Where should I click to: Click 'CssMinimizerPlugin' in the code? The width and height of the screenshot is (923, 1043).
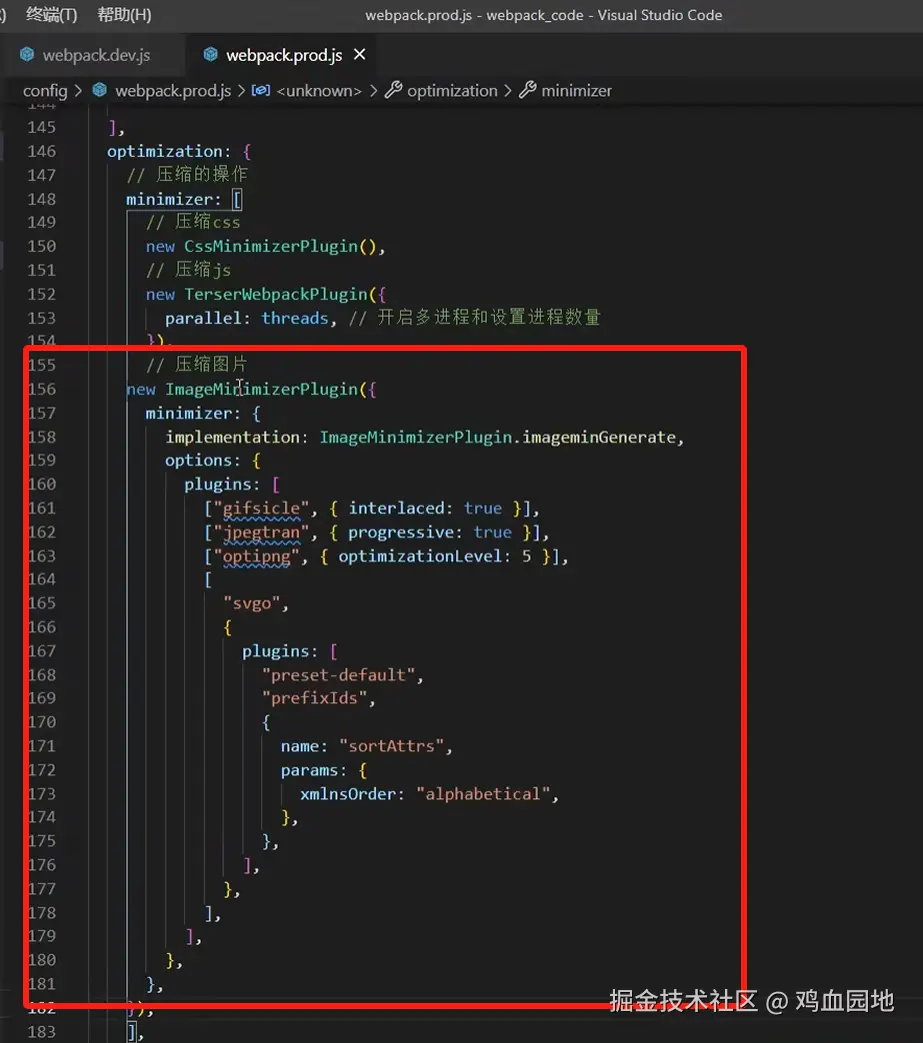tap(271, 247)
